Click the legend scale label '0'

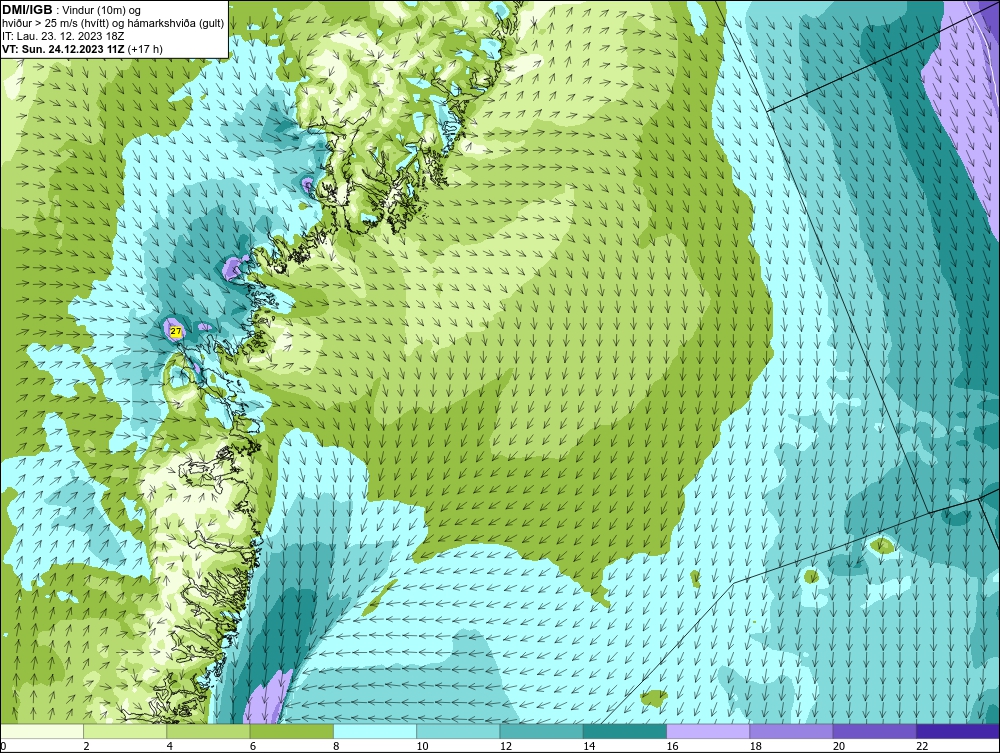[x=3, y=747]
